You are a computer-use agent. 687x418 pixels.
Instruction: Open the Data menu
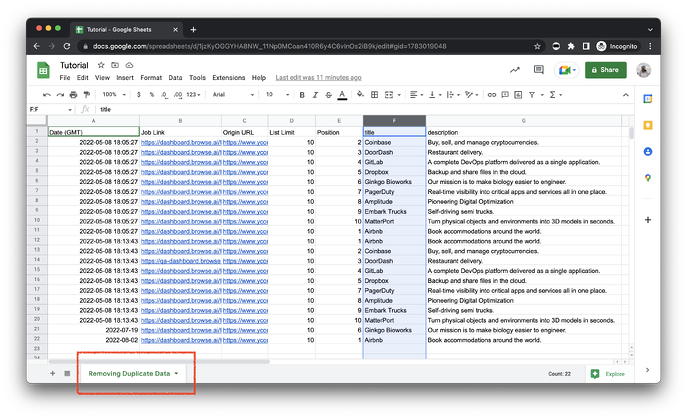point(175,77)
